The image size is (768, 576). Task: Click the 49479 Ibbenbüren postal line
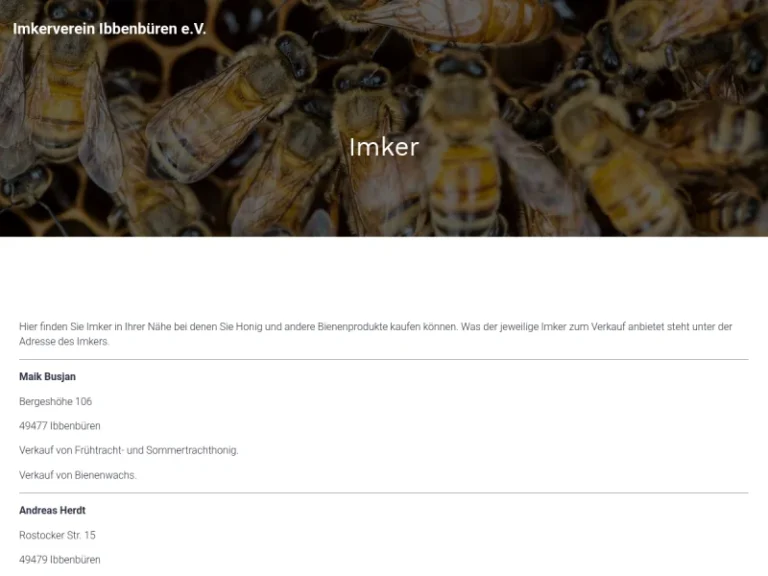pyautogui.click(x=60, y=560)
